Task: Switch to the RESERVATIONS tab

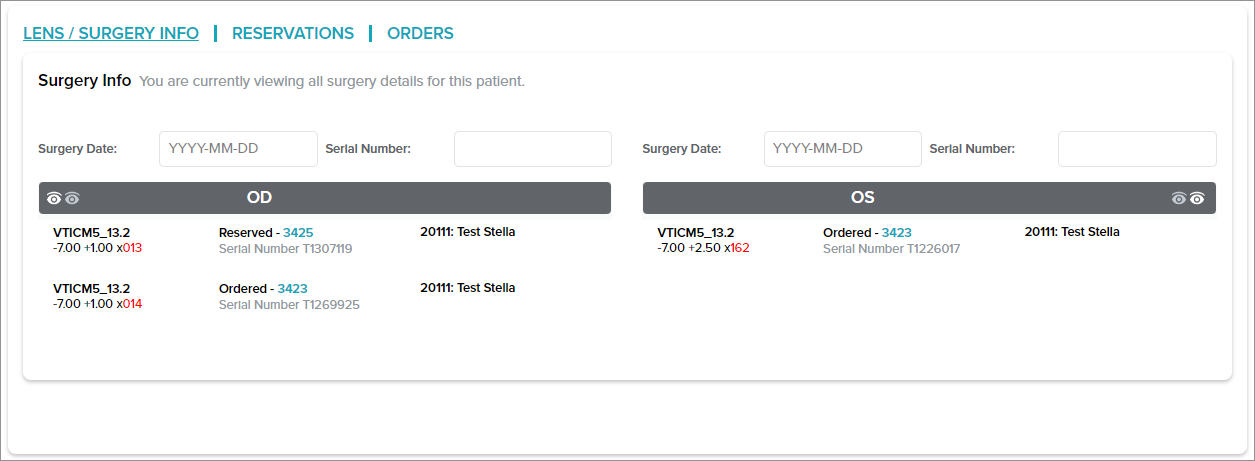Action: (x=293, y=33)
